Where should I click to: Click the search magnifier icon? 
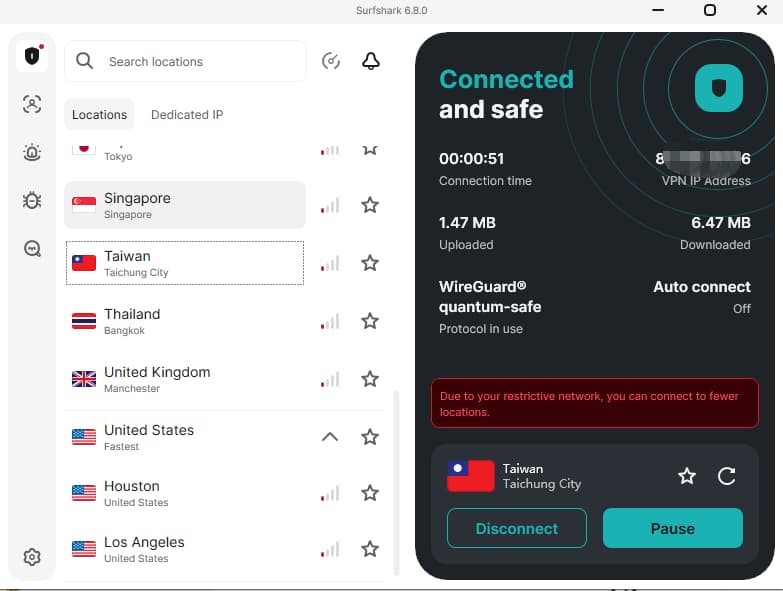click(x=84, y=61)
